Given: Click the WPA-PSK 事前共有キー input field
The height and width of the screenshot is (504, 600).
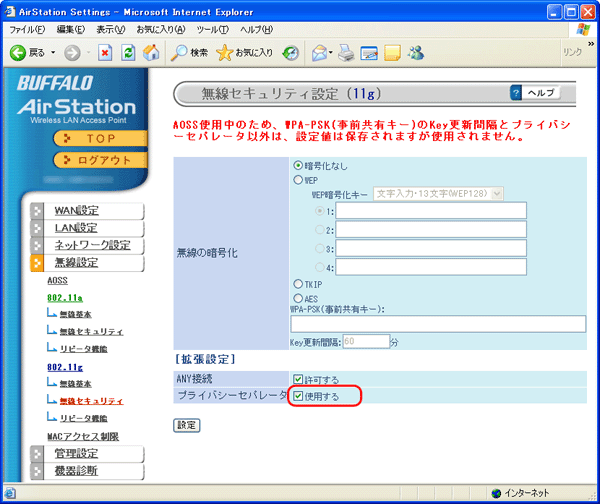Looking at the screenshot, I should [x=424, y=323].
